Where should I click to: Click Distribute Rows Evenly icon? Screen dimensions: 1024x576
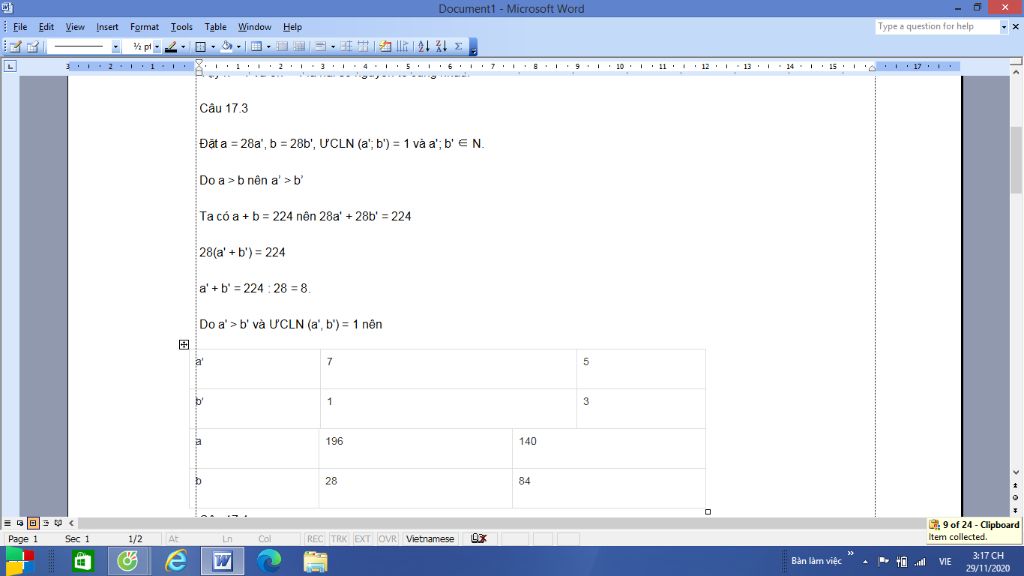coord(346,46)
